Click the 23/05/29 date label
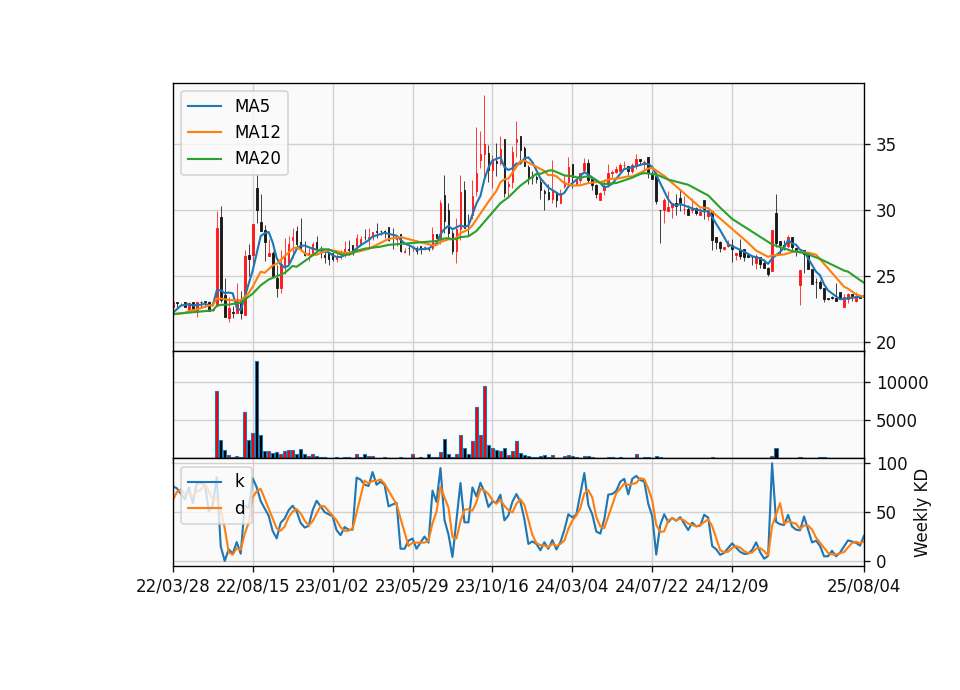This screenshot has width=960, height=690. tap(411, 586)
